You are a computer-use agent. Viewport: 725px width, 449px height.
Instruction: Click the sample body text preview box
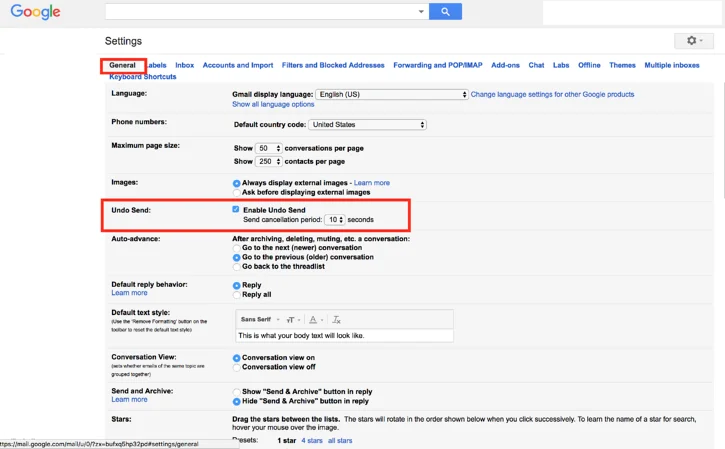344,336
